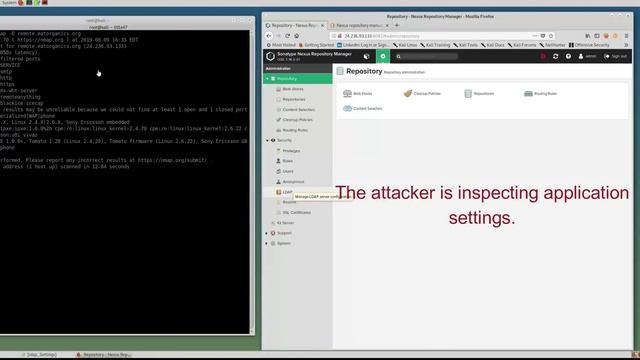Image resolution: width=640 pixels, height=360 pixels.
Task: Open the NetHunter bookmark
Action: point(552,45)
